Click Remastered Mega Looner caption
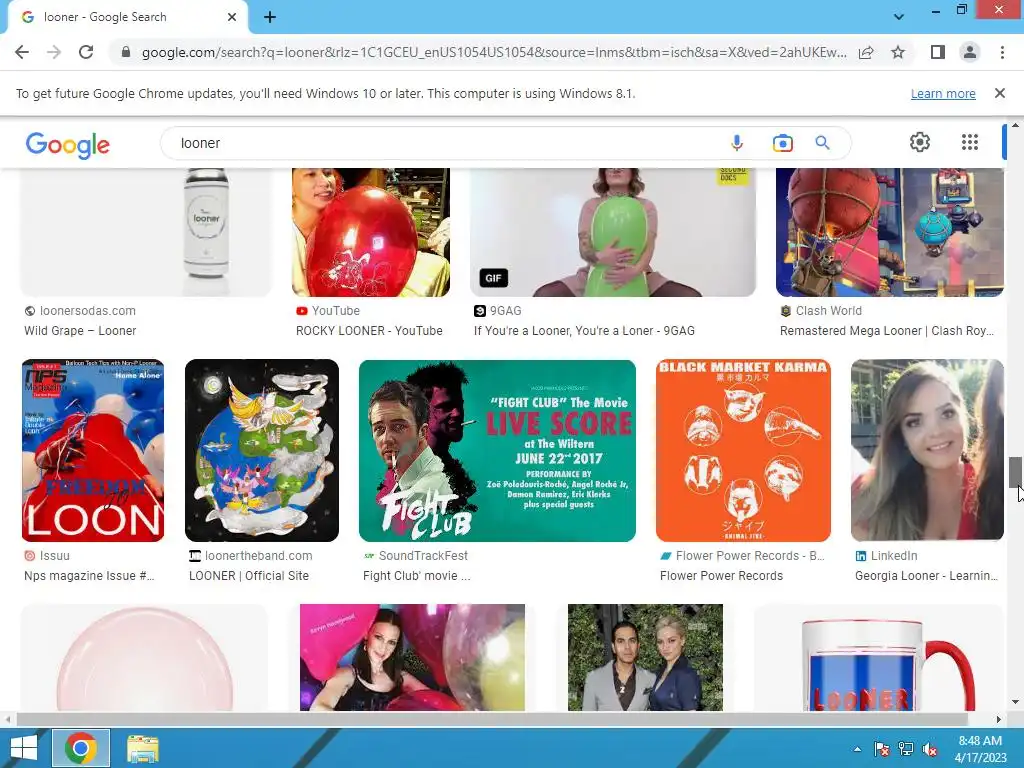This screenshot has width=1024, height=768. (887, 330)
